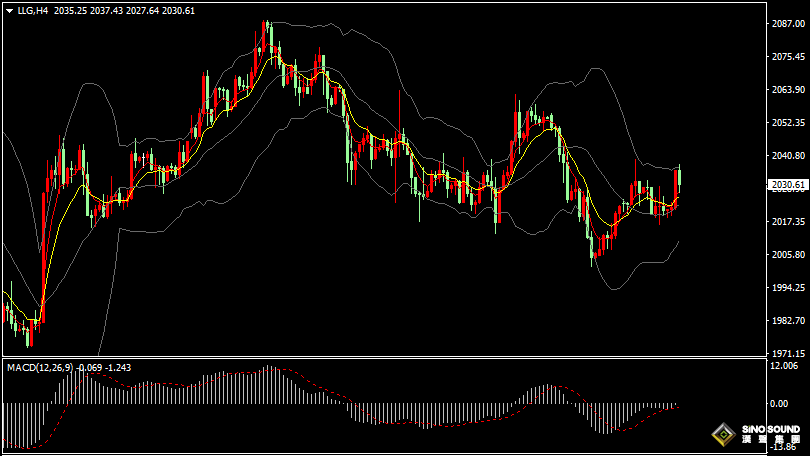Click the Sino Sound diamond logo
The height and width of the screenshot is (456, 810).
click(x=720, y=435)
